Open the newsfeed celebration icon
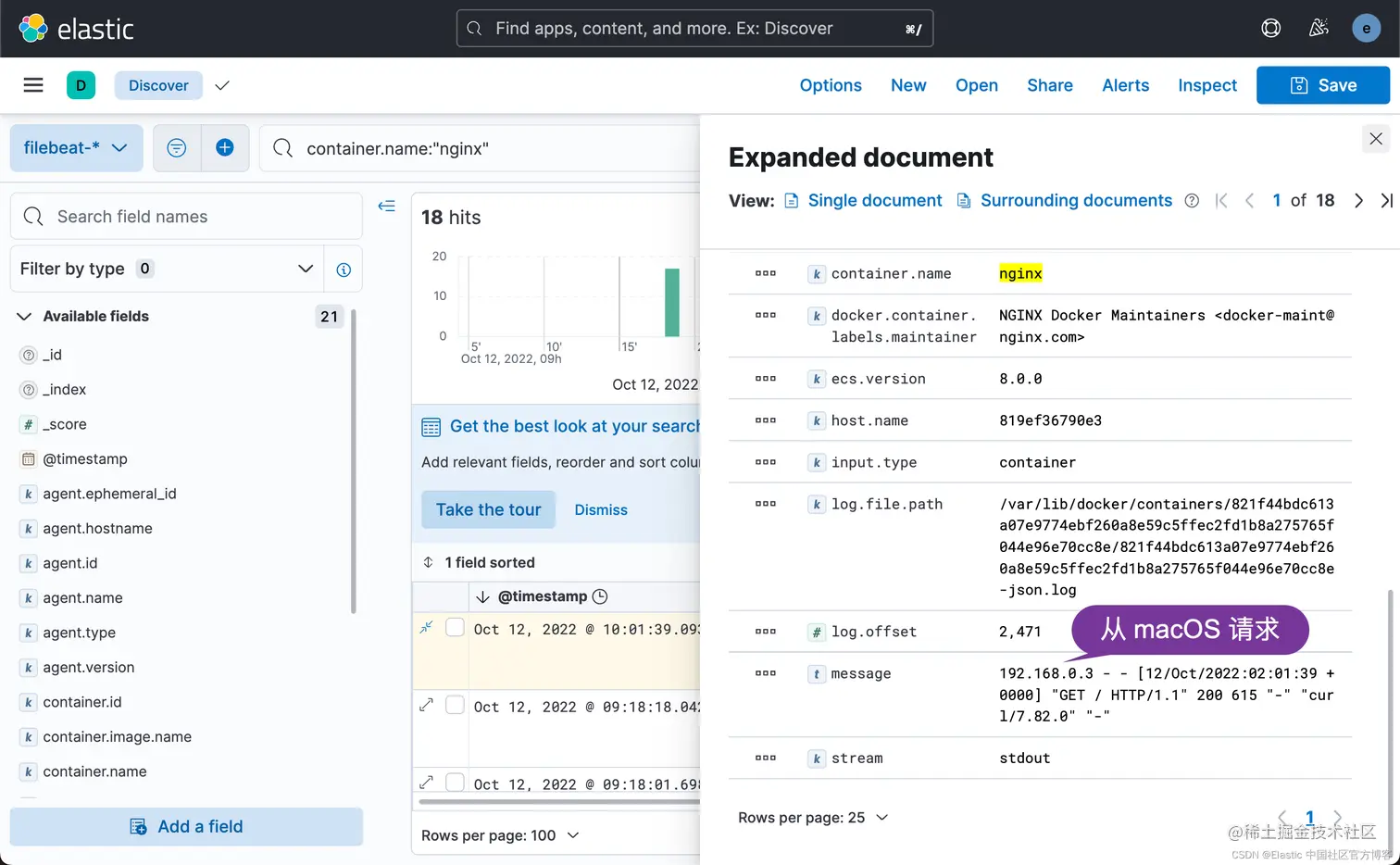Viewport: 1400px width, 865px height. [1319, 29]
